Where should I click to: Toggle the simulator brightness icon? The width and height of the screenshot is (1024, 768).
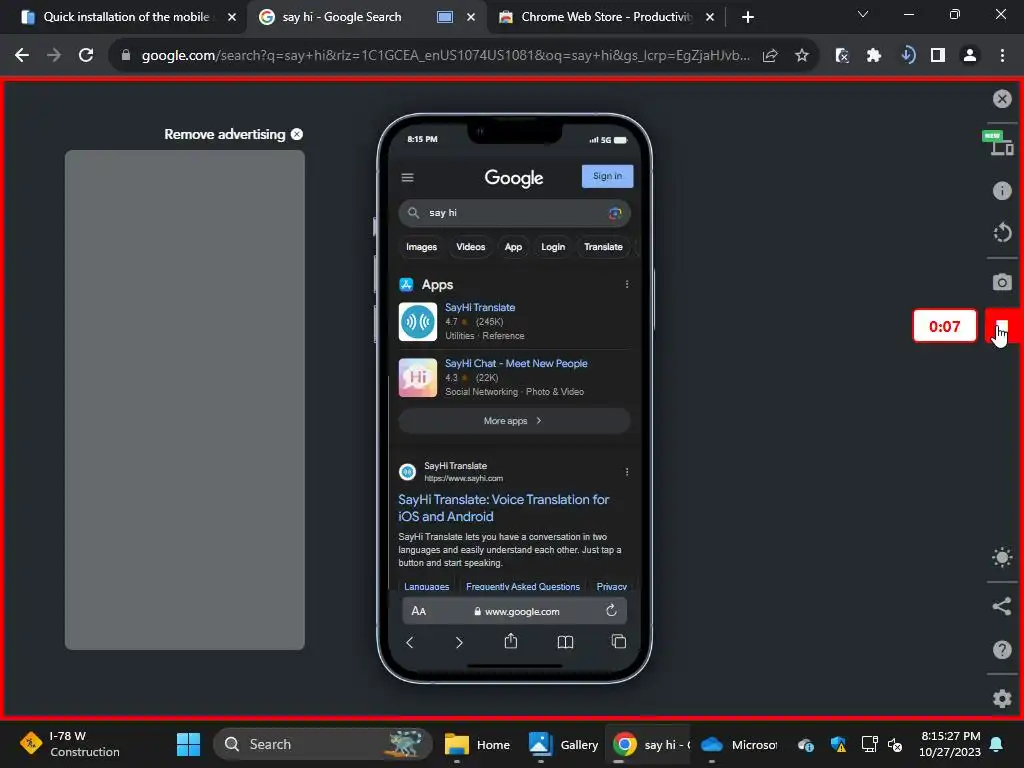tap(1002, 558)
